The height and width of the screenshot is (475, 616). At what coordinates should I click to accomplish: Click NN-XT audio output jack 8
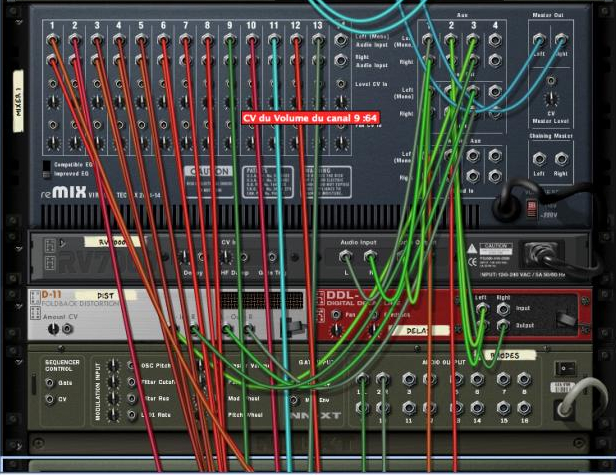[525, 379]
